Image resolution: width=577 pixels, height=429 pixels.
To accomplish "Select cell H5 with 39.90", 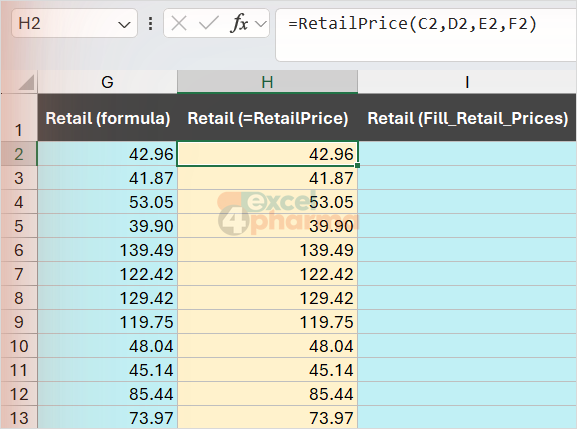I will pyautogui.click(x=268, y=226).
